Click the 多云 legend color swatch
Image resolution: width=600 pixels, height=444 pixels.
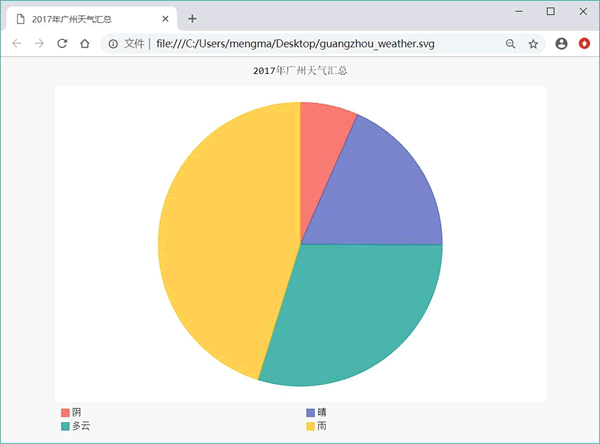65,426
